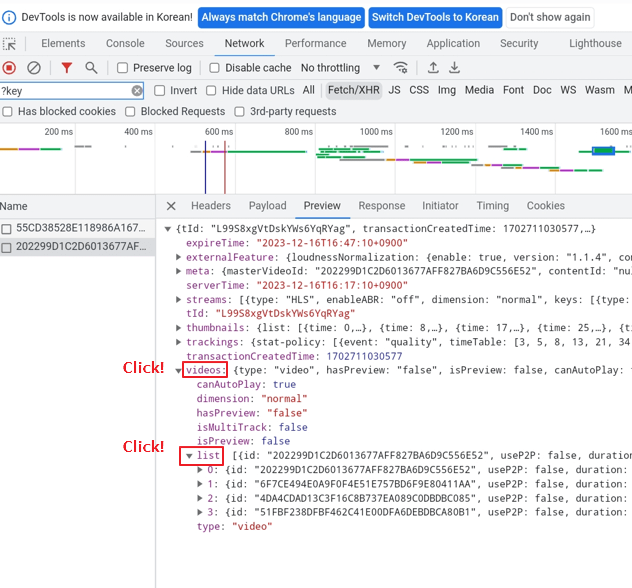Stop recording network log
The height and width of the screenshot is (588, 632).
pos(9,68)
